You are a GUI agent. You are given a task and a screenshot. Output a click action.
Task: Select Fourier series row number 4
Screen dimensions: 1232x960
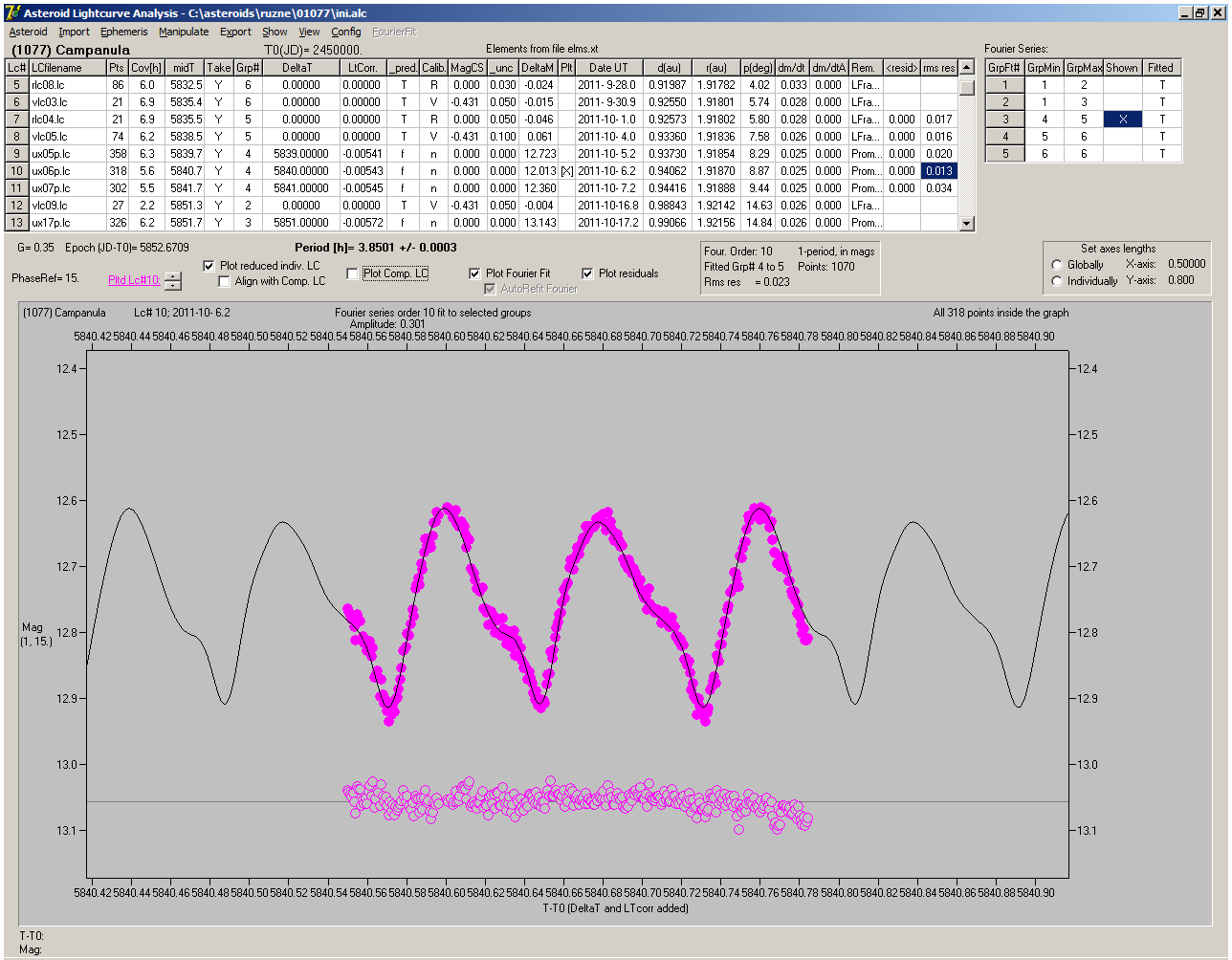coord(1005,137)
